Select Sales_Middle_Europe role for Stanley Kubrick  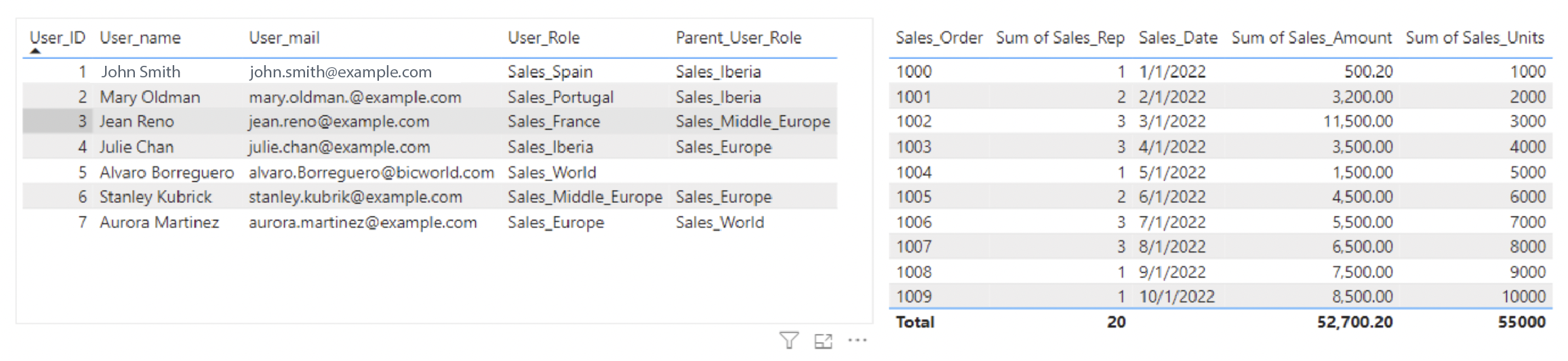[585, 197]
